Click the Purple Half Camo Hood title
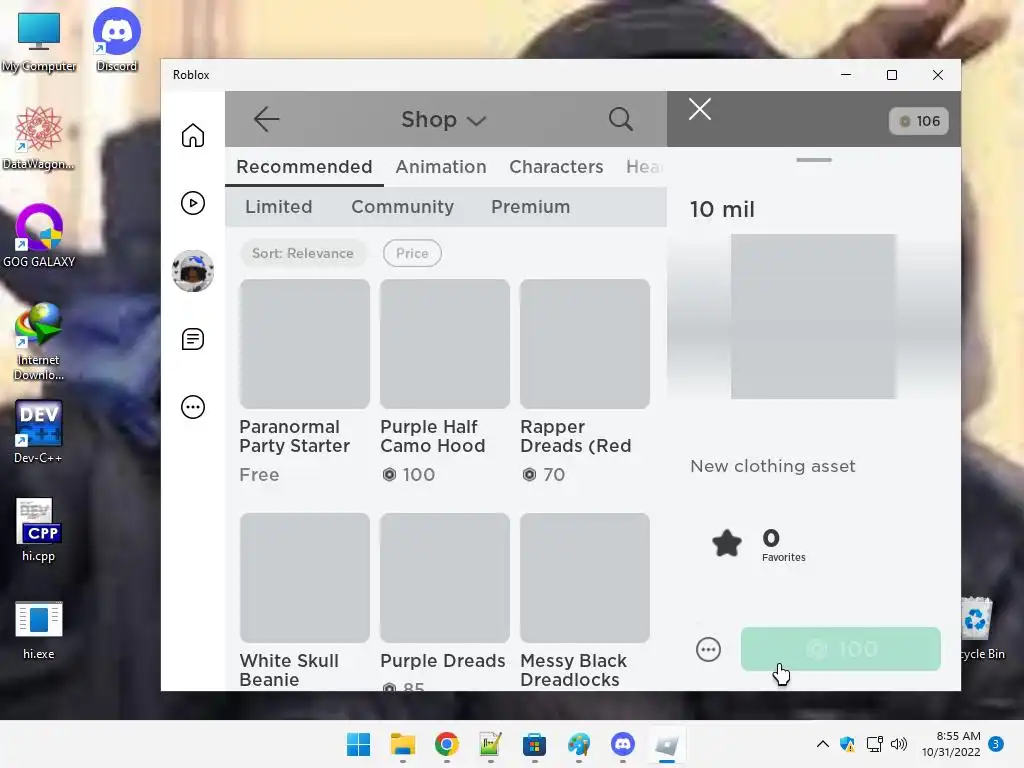1024x768 pixels. [433, 436]
